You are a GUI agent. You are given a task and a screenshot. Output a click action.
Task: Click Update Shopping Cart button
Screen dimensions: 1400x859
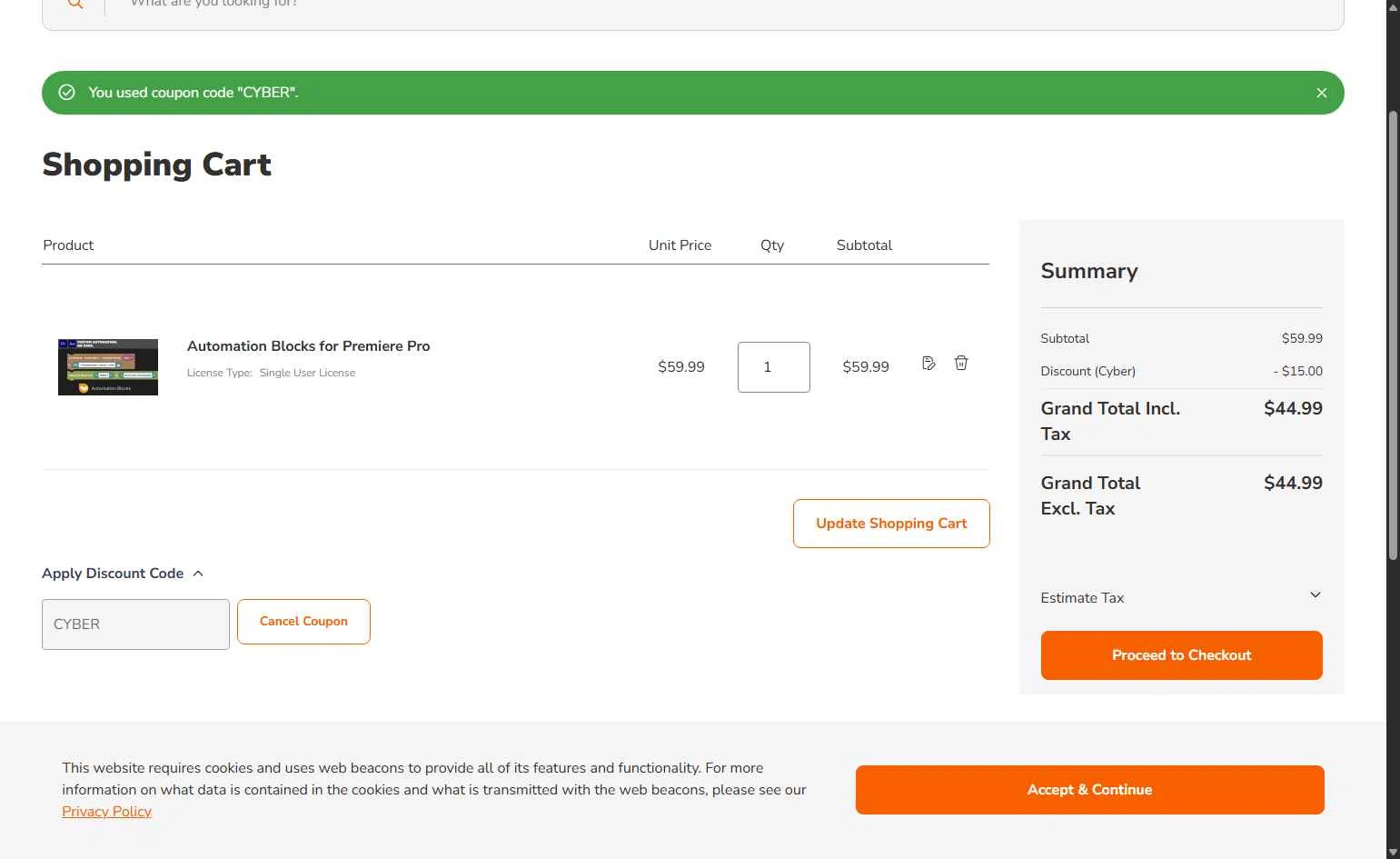click(x=891, y=524)
